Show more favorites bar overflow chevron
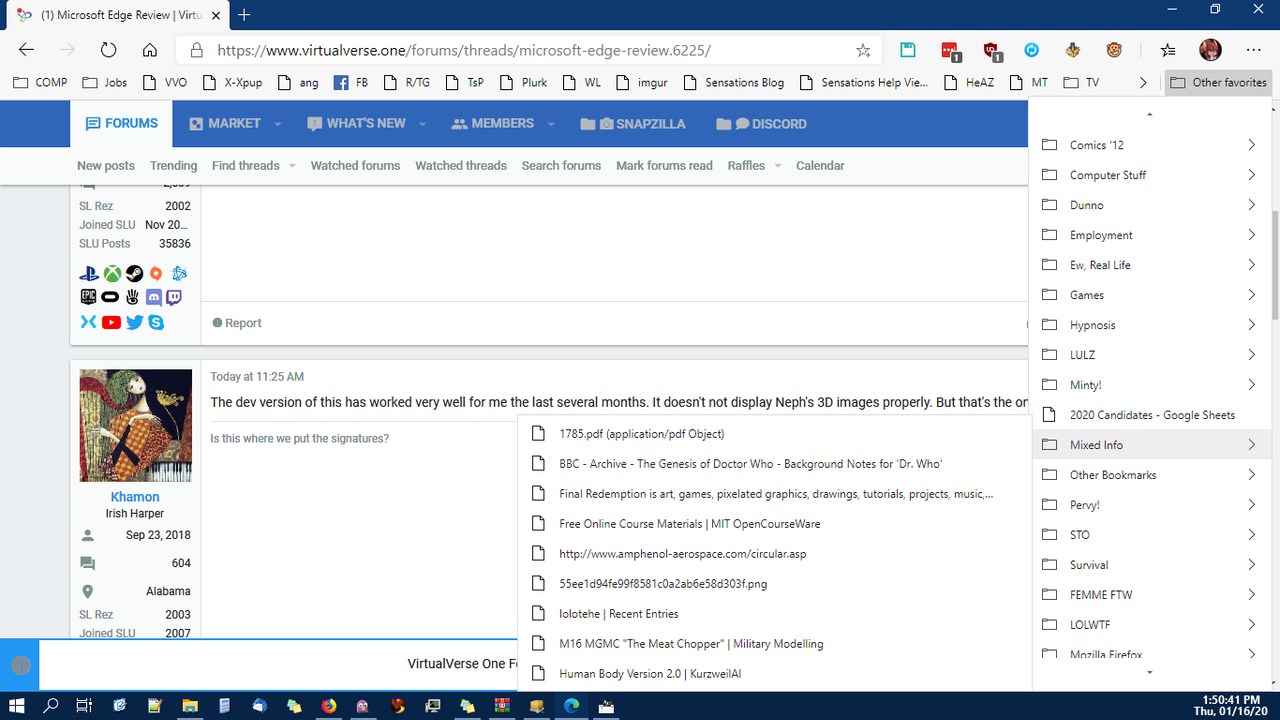1280x720 pixels. (x=1143, y=83)
